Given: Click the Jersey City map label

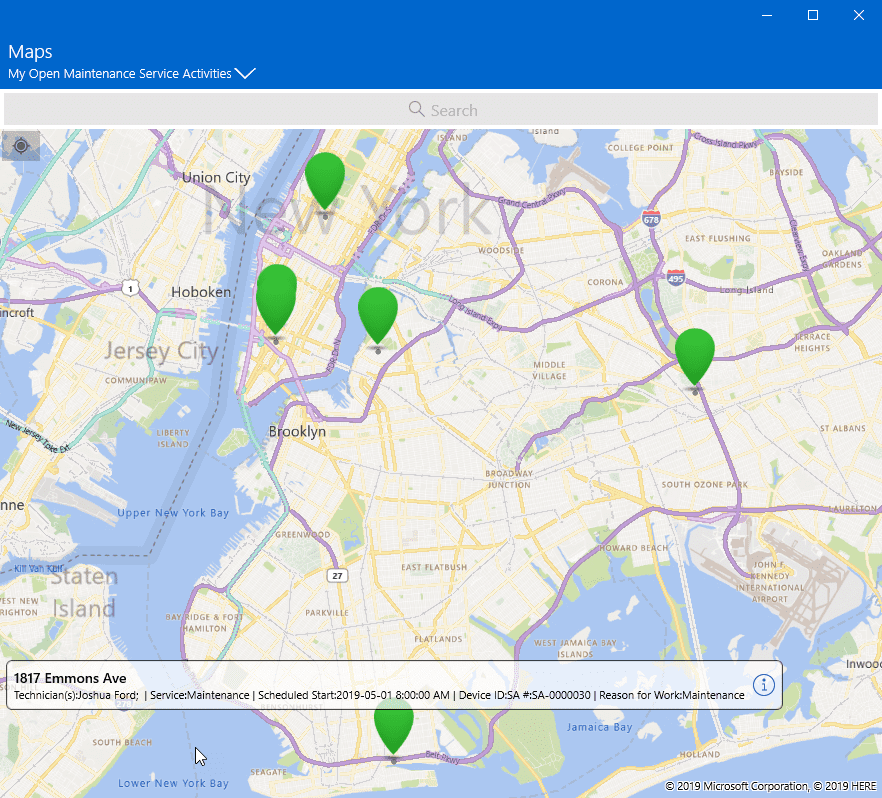Looking at the screenshot, I should (161, 351).
